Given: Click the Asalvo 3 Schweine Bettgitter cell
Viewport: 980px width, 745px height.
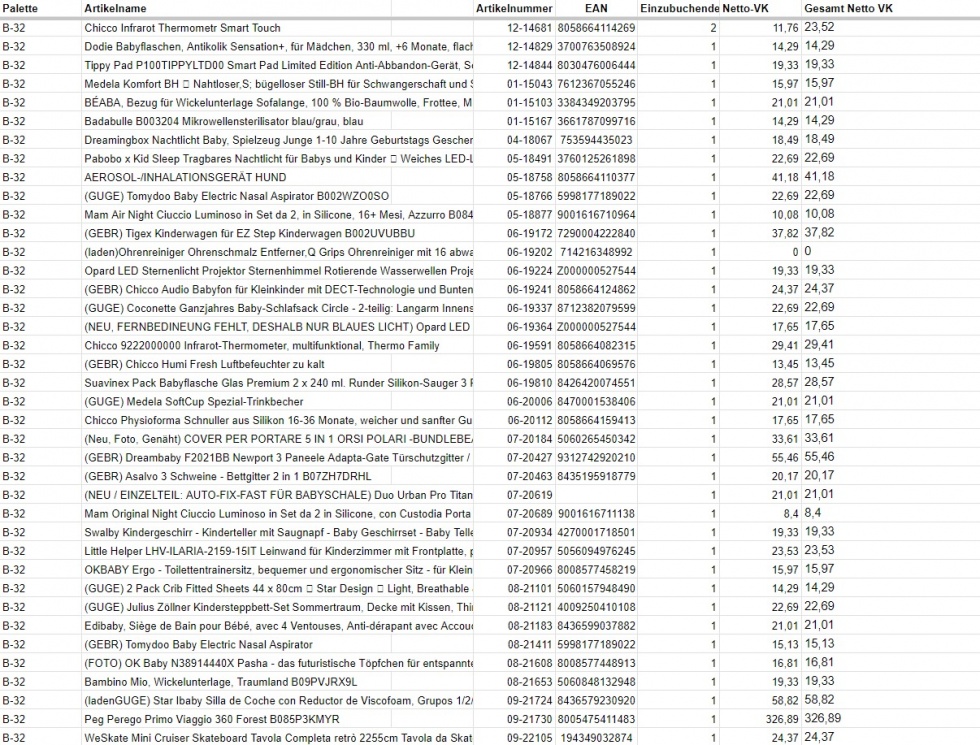Looking at the screenshot, I should (228, 477).
